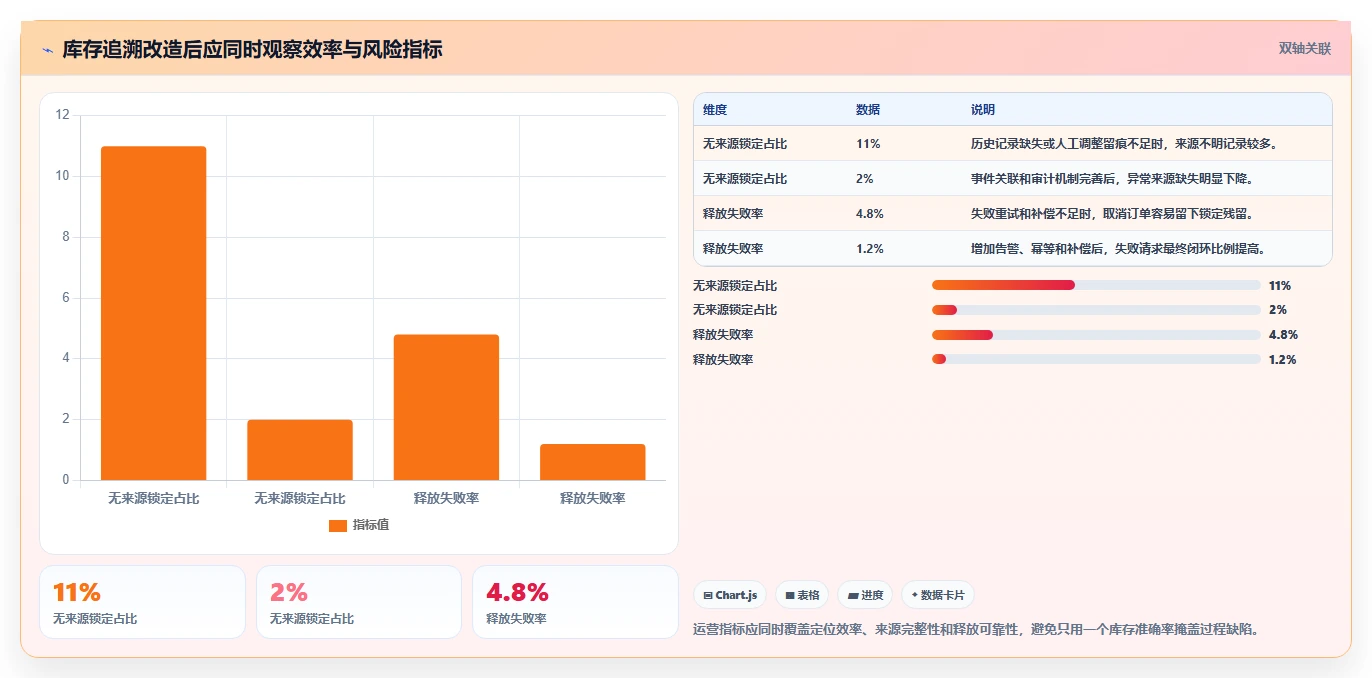Click the 1.2% value right of the progress bar
The image size is (1372, 678).
(1282, 360)
